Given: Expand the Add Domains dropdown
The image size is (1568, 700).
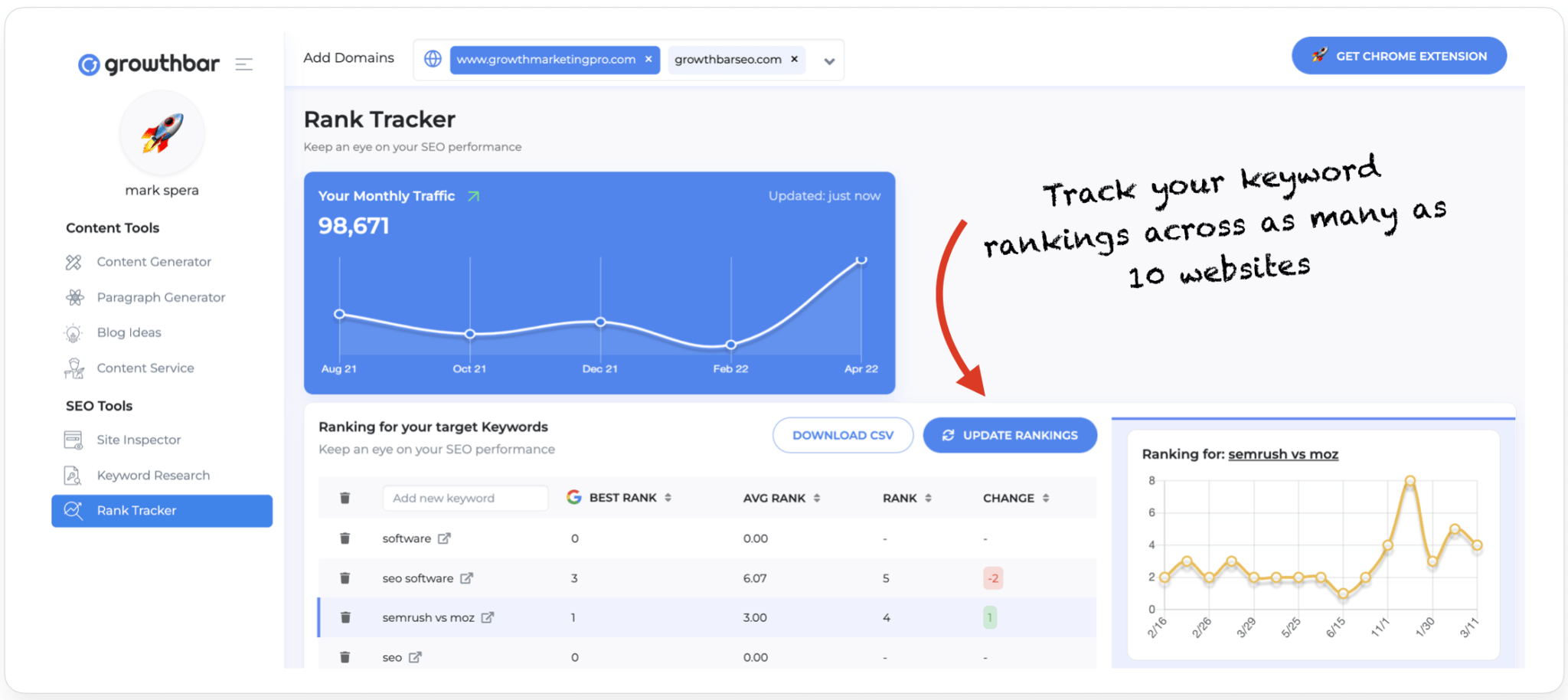Looking at the screenshot, I should (829, 61).
